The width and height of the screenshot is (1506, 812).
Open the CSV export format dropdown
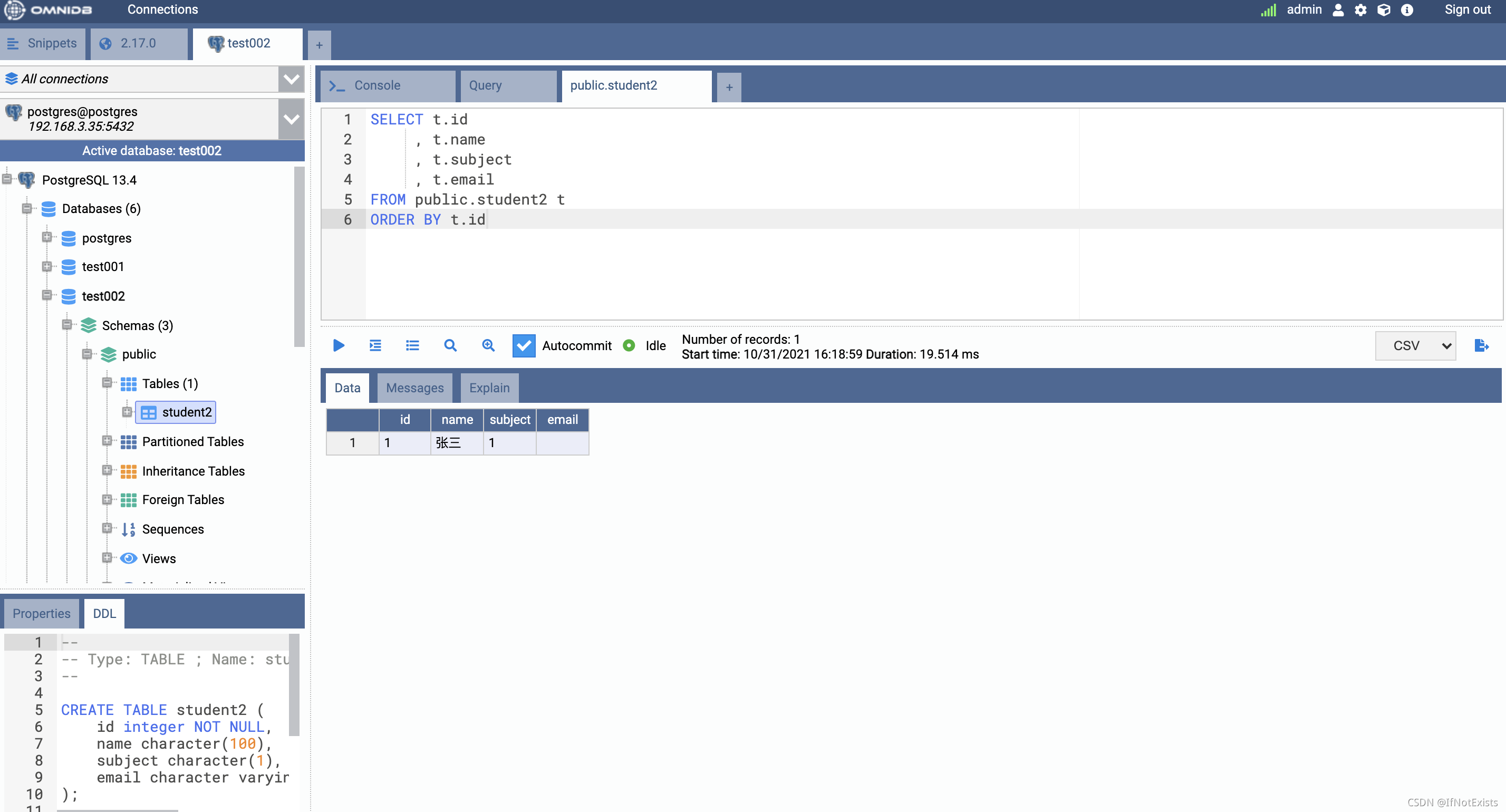pos(1415,345)
